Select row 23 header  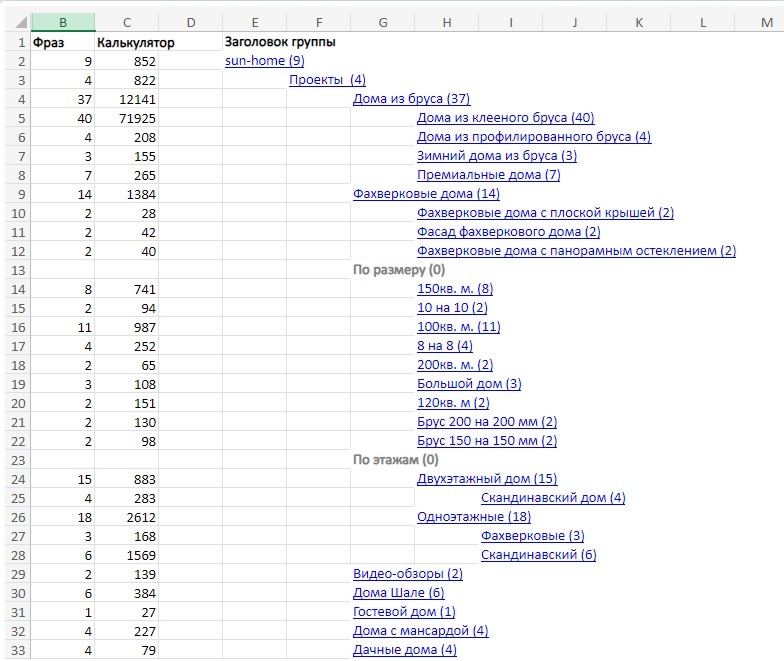(18, 460)
